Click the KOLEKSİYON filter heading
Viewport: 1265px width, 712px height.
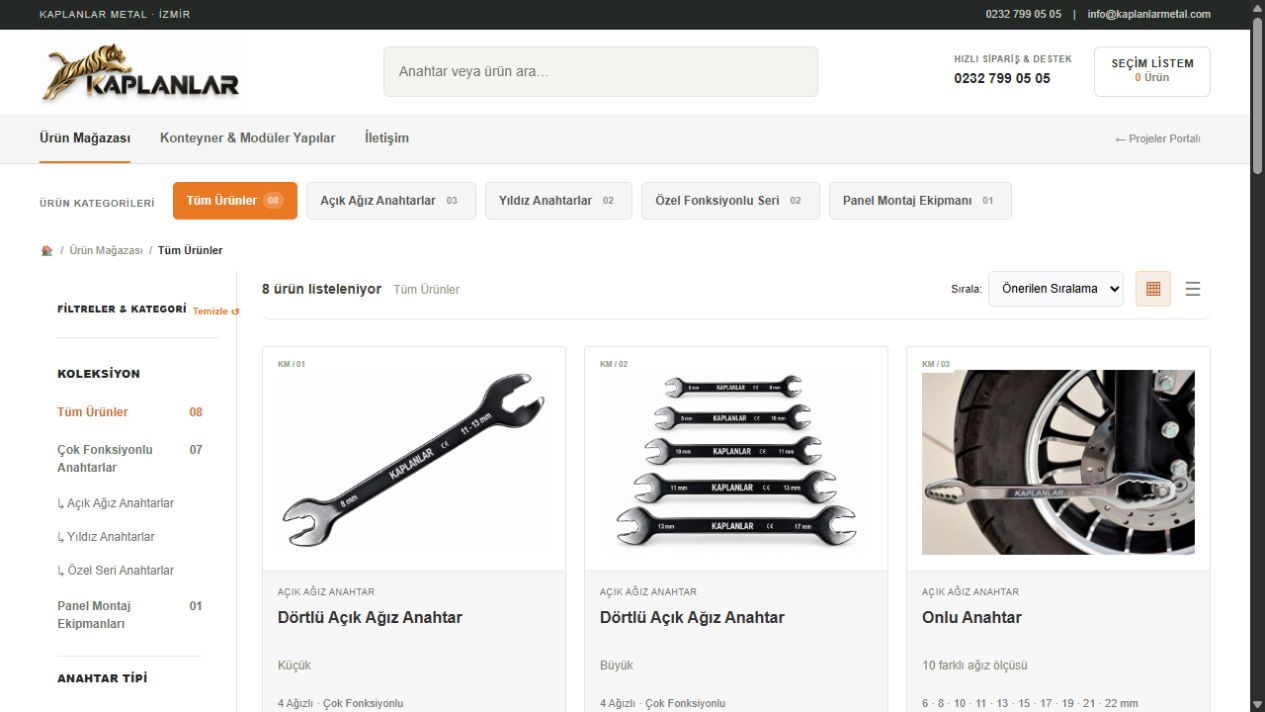99,374
